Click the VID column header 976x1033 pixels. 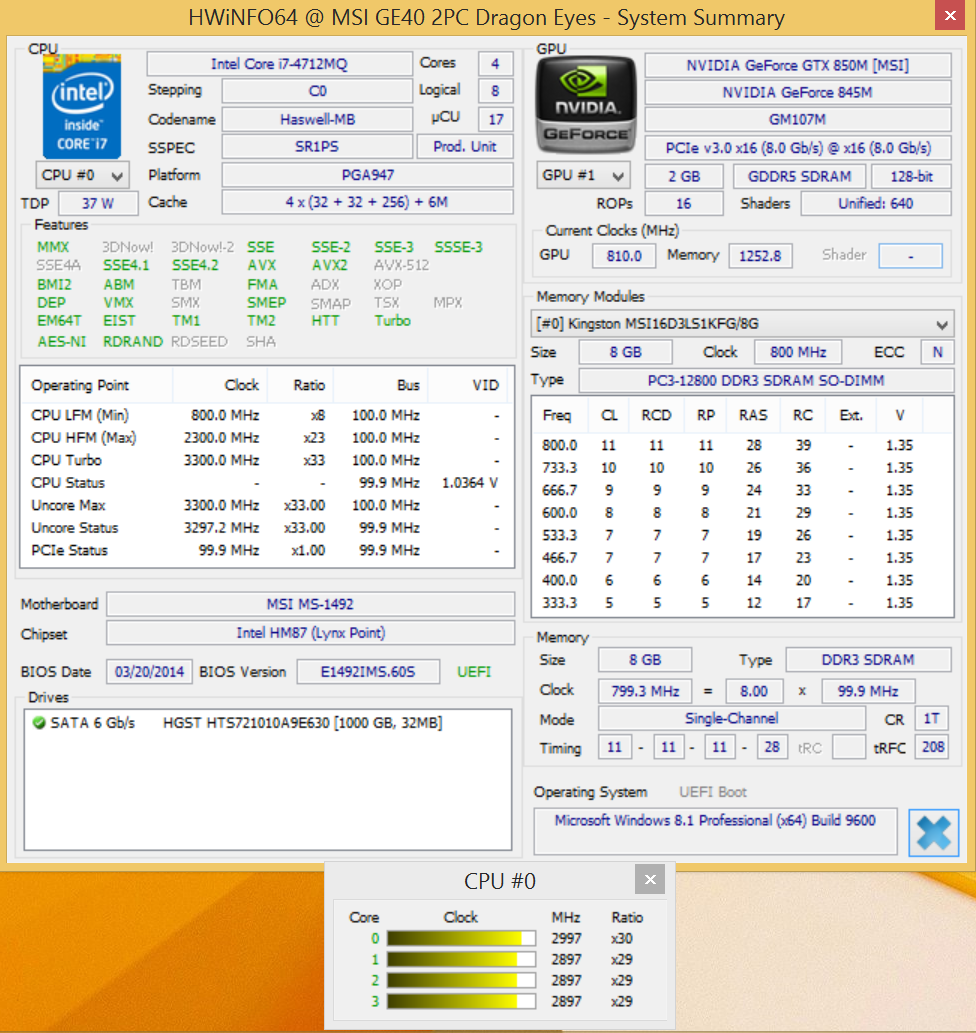click(x=468, y=385)
